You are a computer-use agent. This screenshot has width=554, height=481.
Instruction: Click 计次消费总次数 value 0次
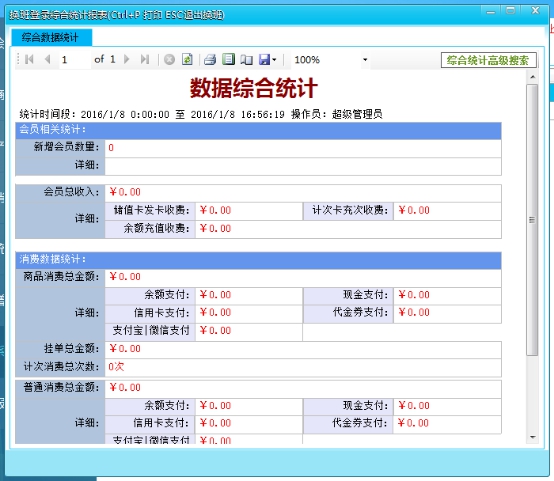[x=116, y=366]
